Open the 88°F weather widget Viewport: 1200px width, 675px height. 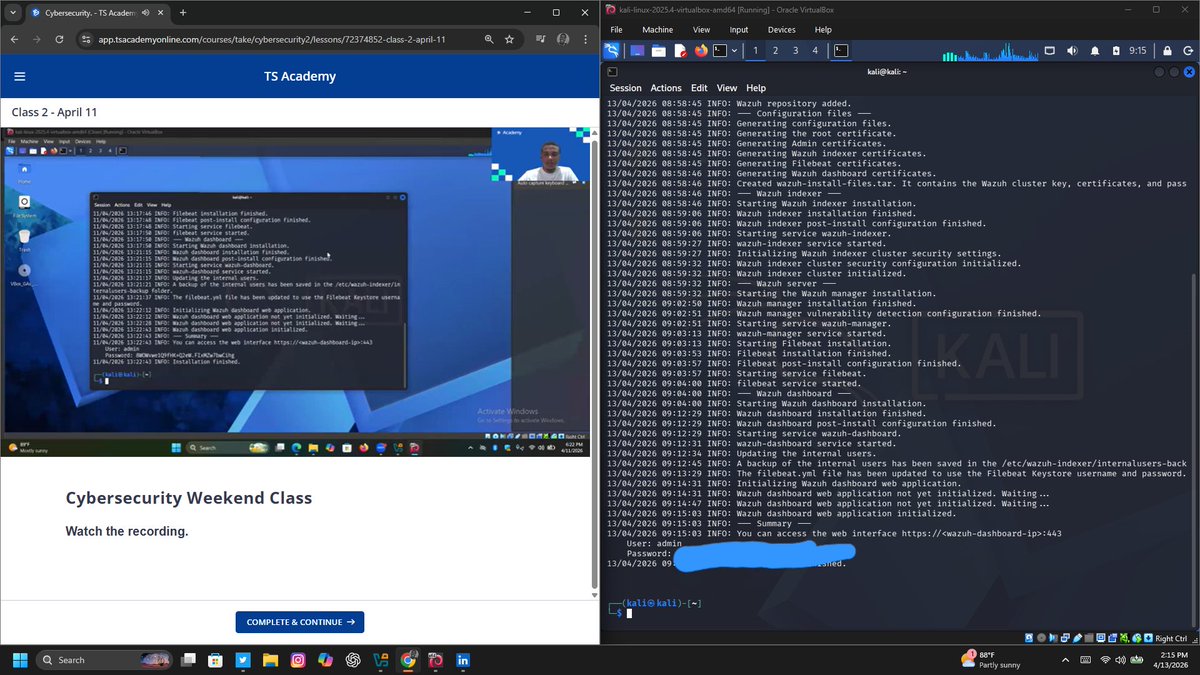tap(993, 660)
